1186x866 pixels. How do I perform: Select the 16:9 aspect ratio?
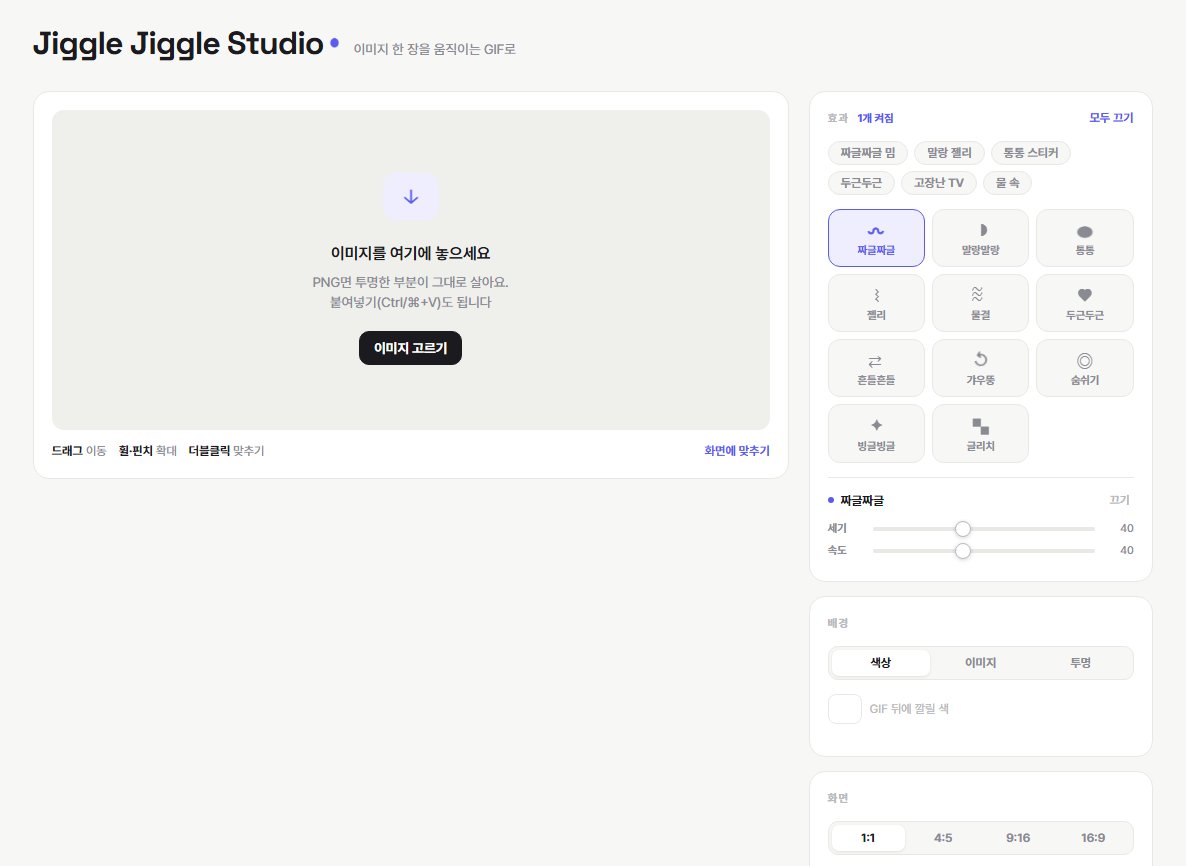[x=1093, y=838]
